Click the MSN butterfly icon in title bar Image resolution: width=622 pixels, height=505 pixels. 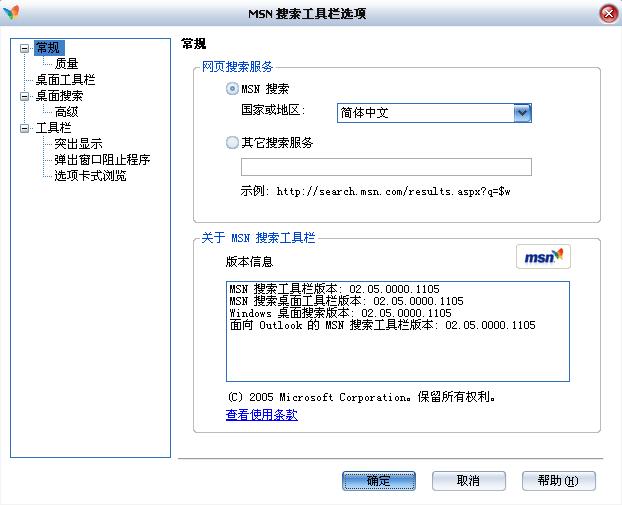click(12, 13)
